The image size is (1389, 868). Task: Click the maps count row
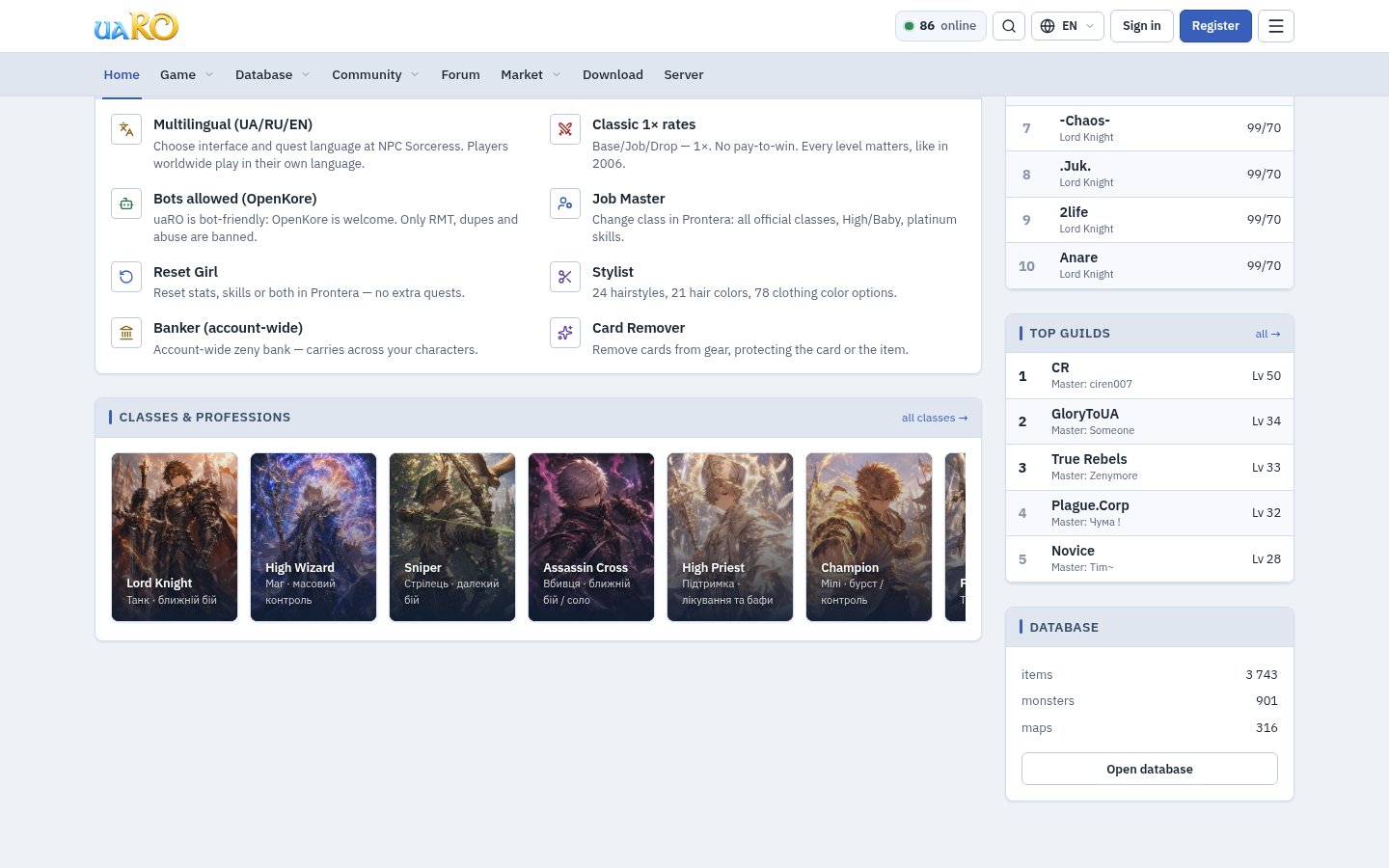click(x=1150, y=728)
